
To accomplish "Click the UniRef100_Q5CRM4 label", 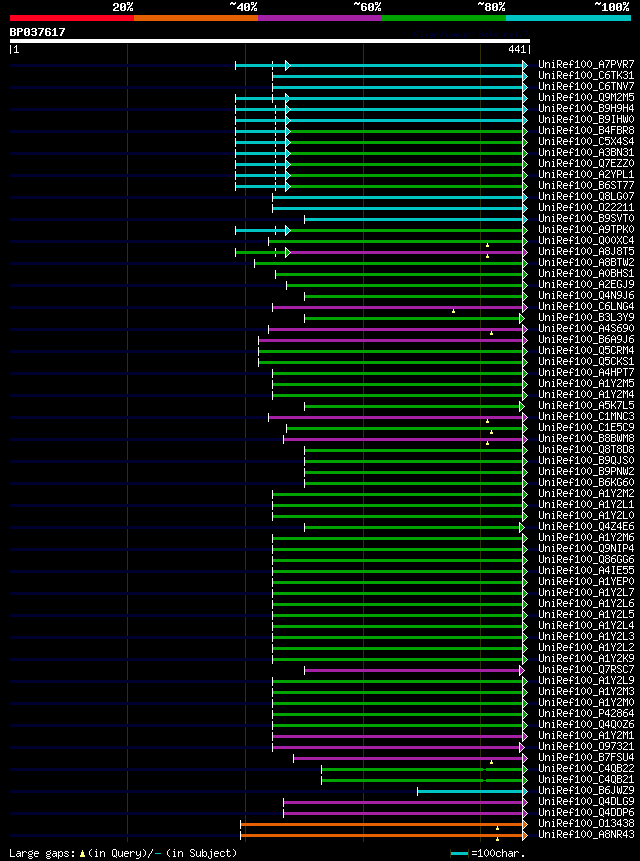I will [586, 350].
